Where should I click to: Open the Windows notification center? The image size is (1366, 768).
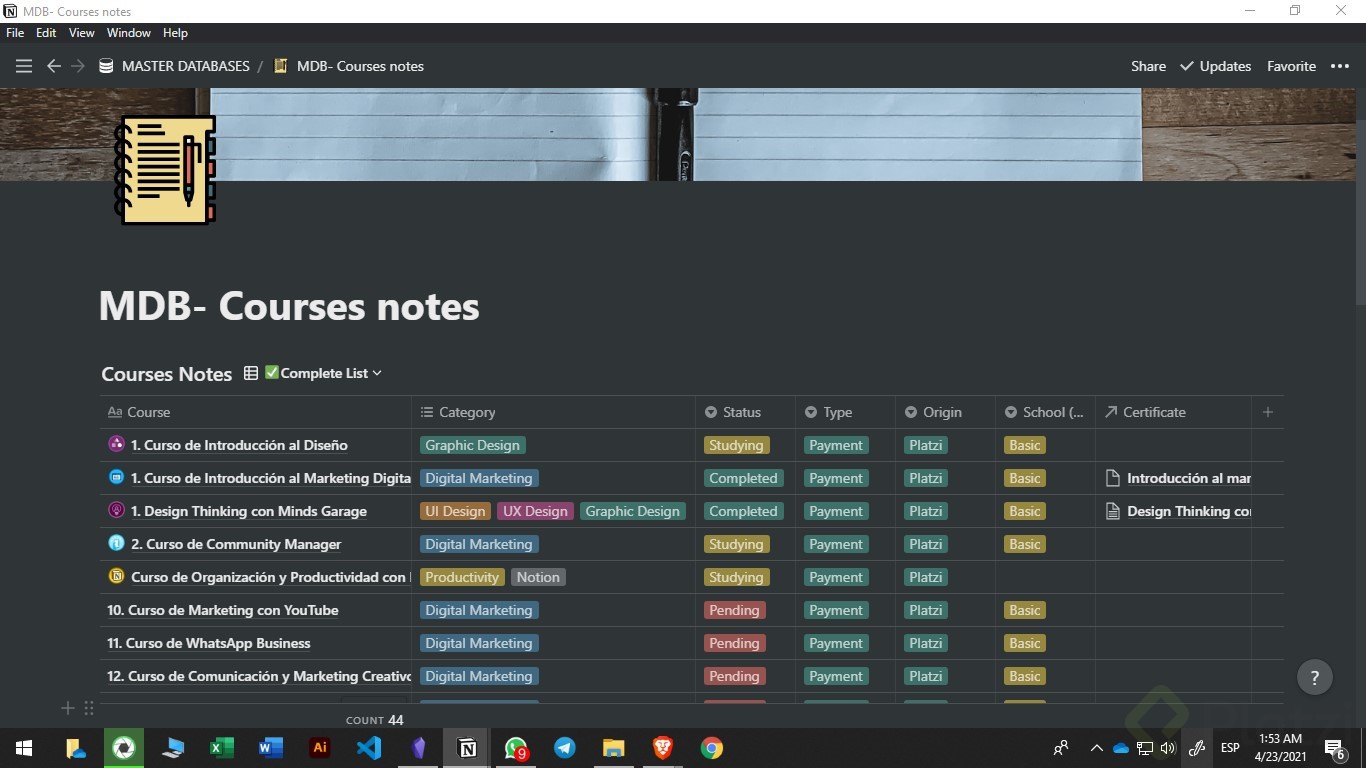coord(1334,748)
